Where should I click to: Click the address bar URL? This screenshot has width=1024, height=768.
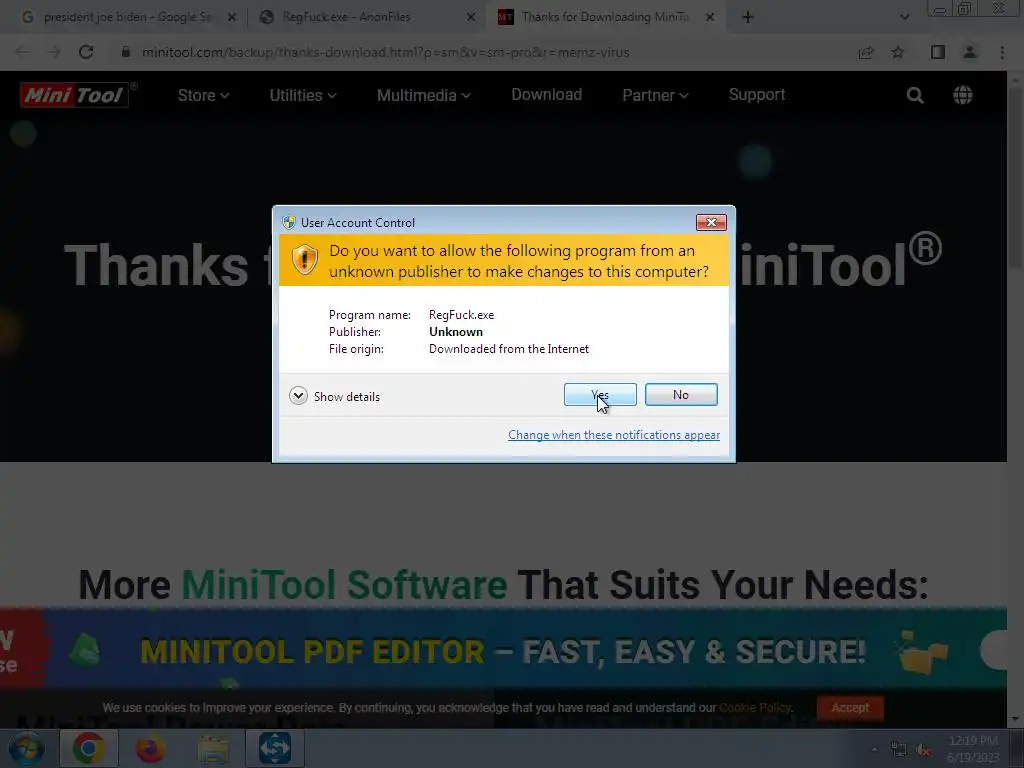point(385,52)
